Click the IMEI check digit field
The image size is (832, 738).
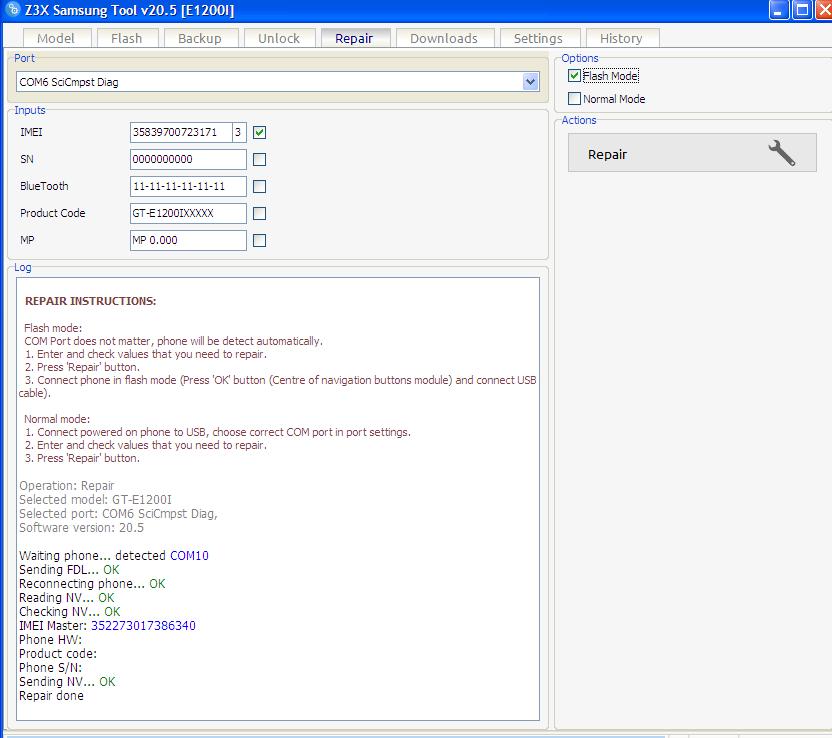pyautogui.click(x=239, y=132)
